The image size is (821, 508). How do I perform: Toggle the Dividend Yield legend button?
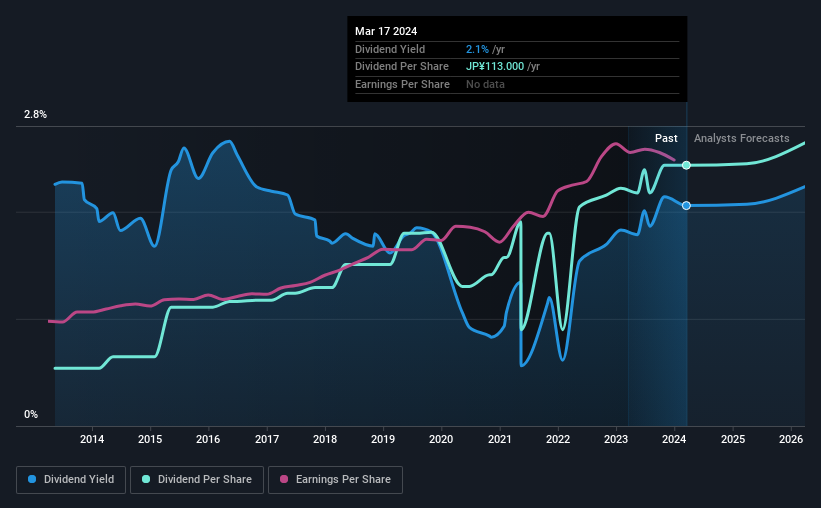71,480
